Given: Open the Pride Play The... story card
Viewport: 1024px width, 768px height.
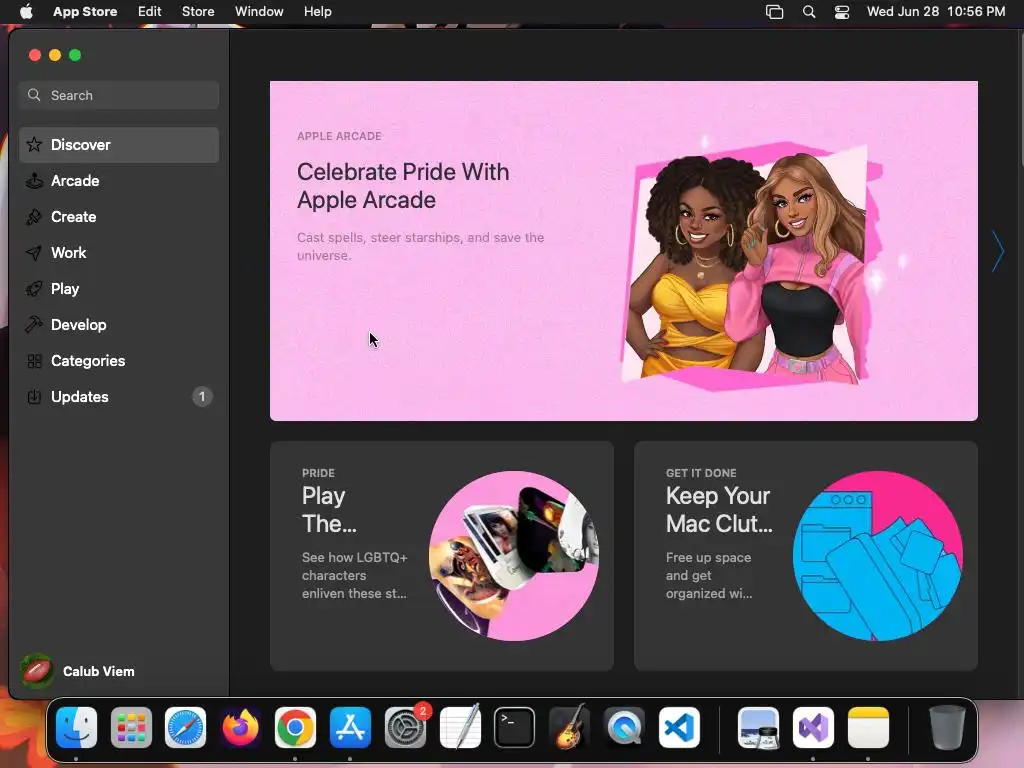Looking at the screenshot, I should (x=441, y=556).
